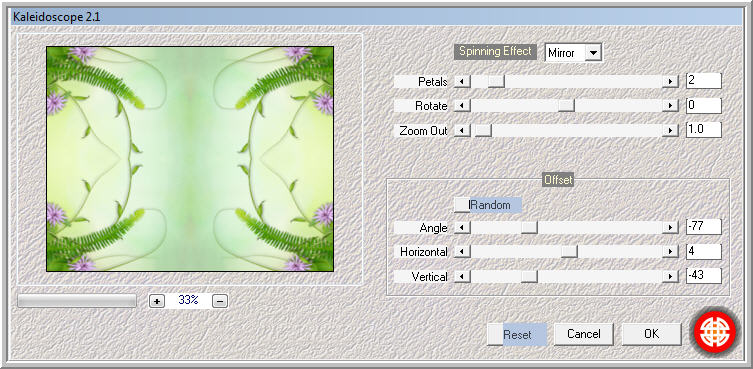Click Horizontal slider left arrow
Image resolution: width=753 pixels, height=369 pixels.
tap(462, 251)
